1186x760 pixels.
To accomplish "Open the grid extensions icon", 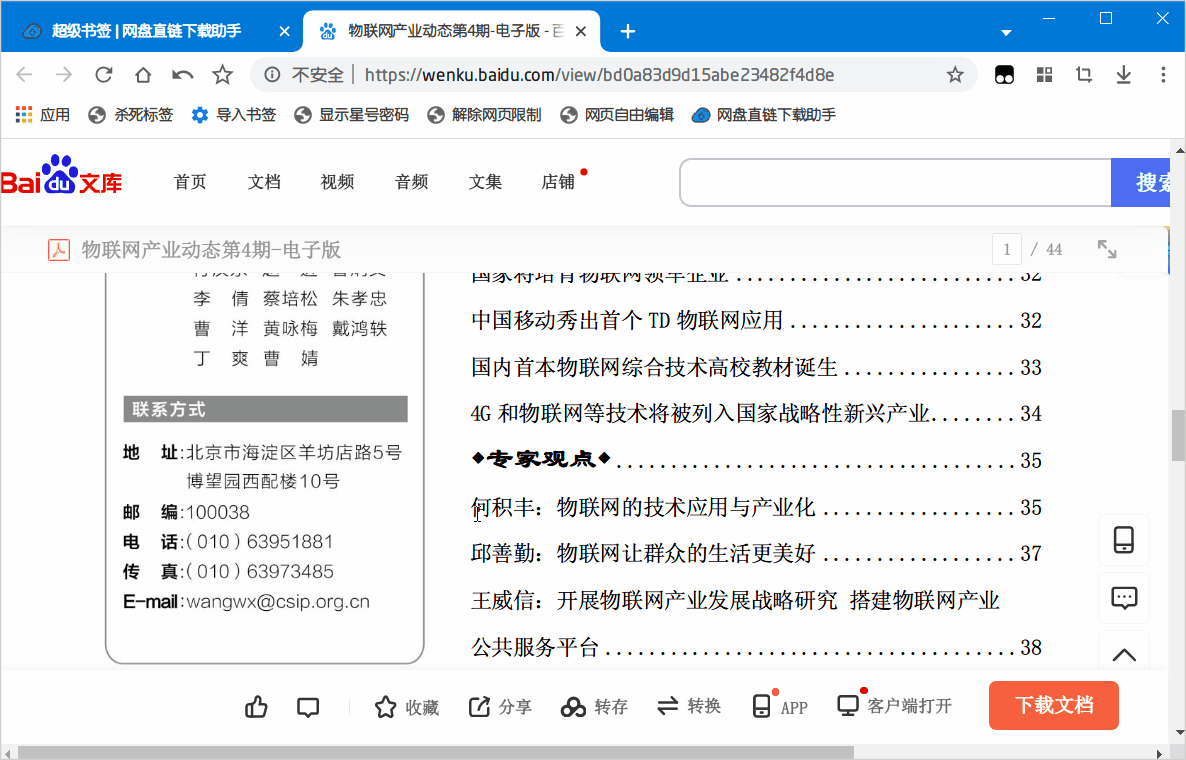I will coord(1045,74).
